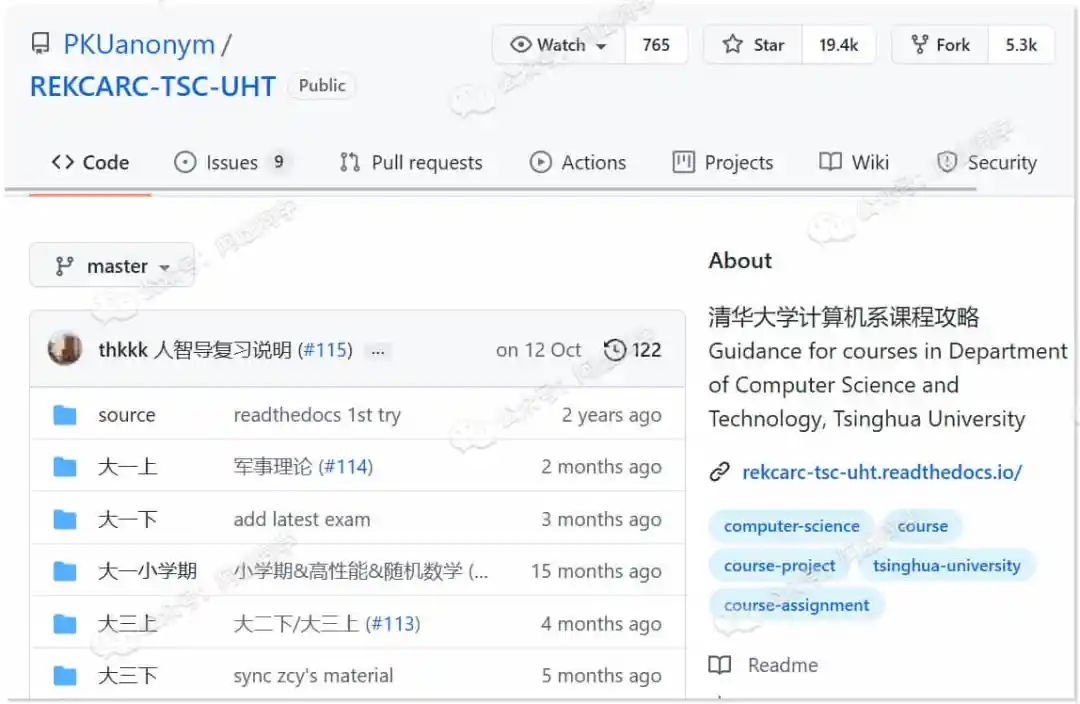The width and height of the screenshot is (1080, 704).
Task: Open the add latest exam commit message
Action: (302, 519)
